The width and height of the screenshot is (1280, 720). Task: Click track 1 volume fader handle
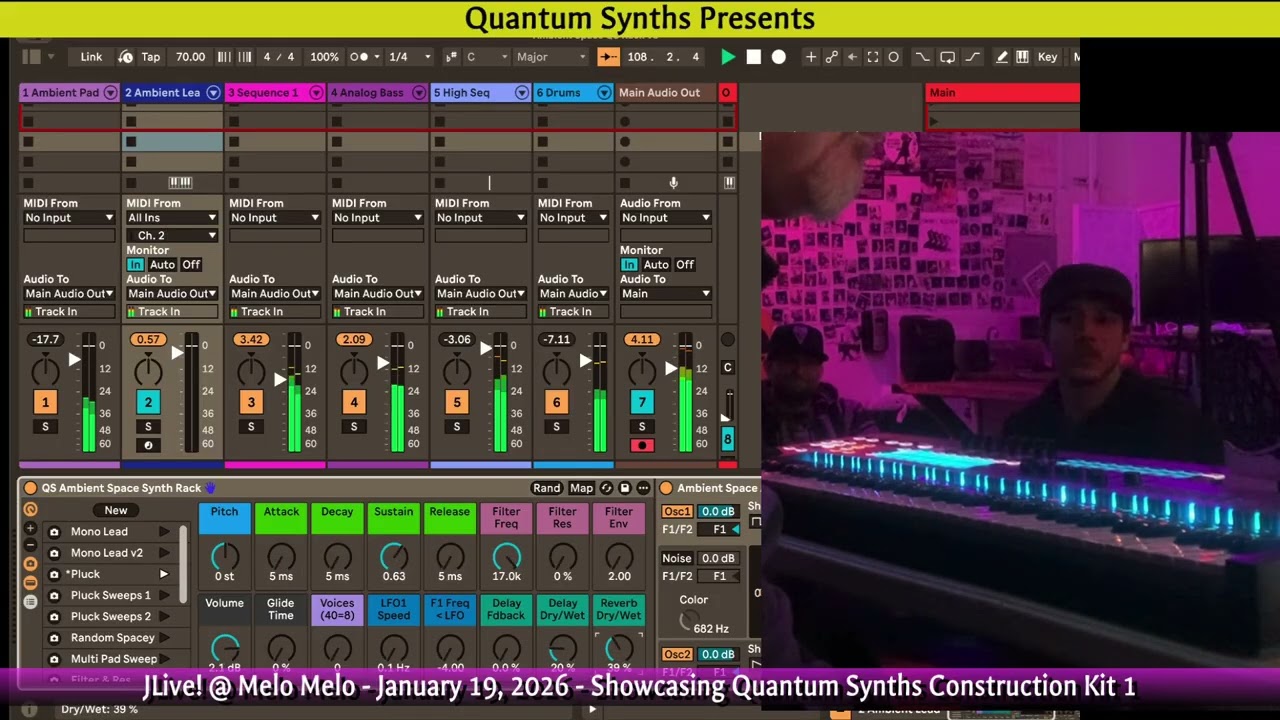click(x=74, y=359)
